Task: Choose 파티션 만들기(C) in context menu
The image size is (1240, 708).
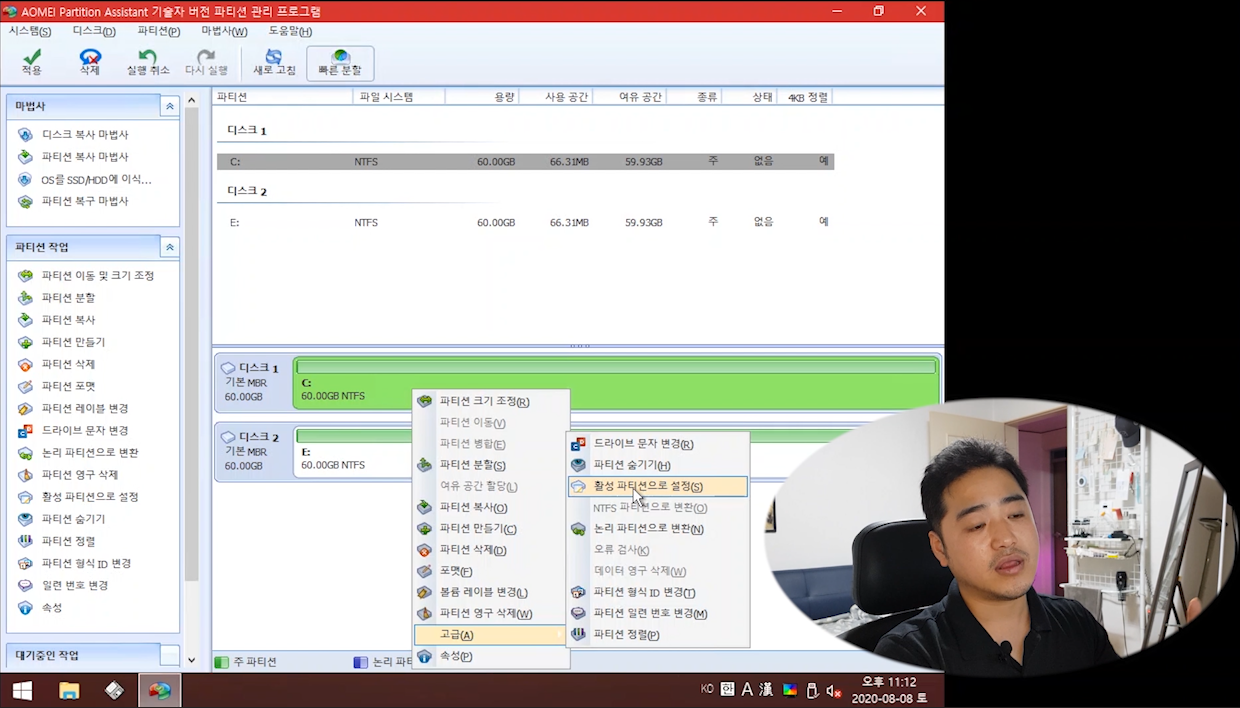Action: (x=491, y=528)
